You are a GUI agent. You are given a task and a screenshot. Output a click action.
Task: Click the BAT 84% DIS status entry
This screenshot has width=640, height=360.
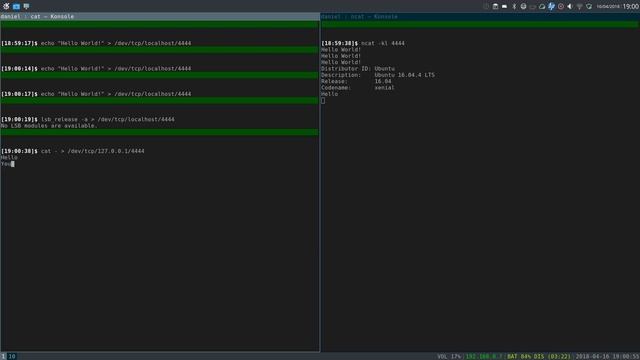(x=539, y=356)
